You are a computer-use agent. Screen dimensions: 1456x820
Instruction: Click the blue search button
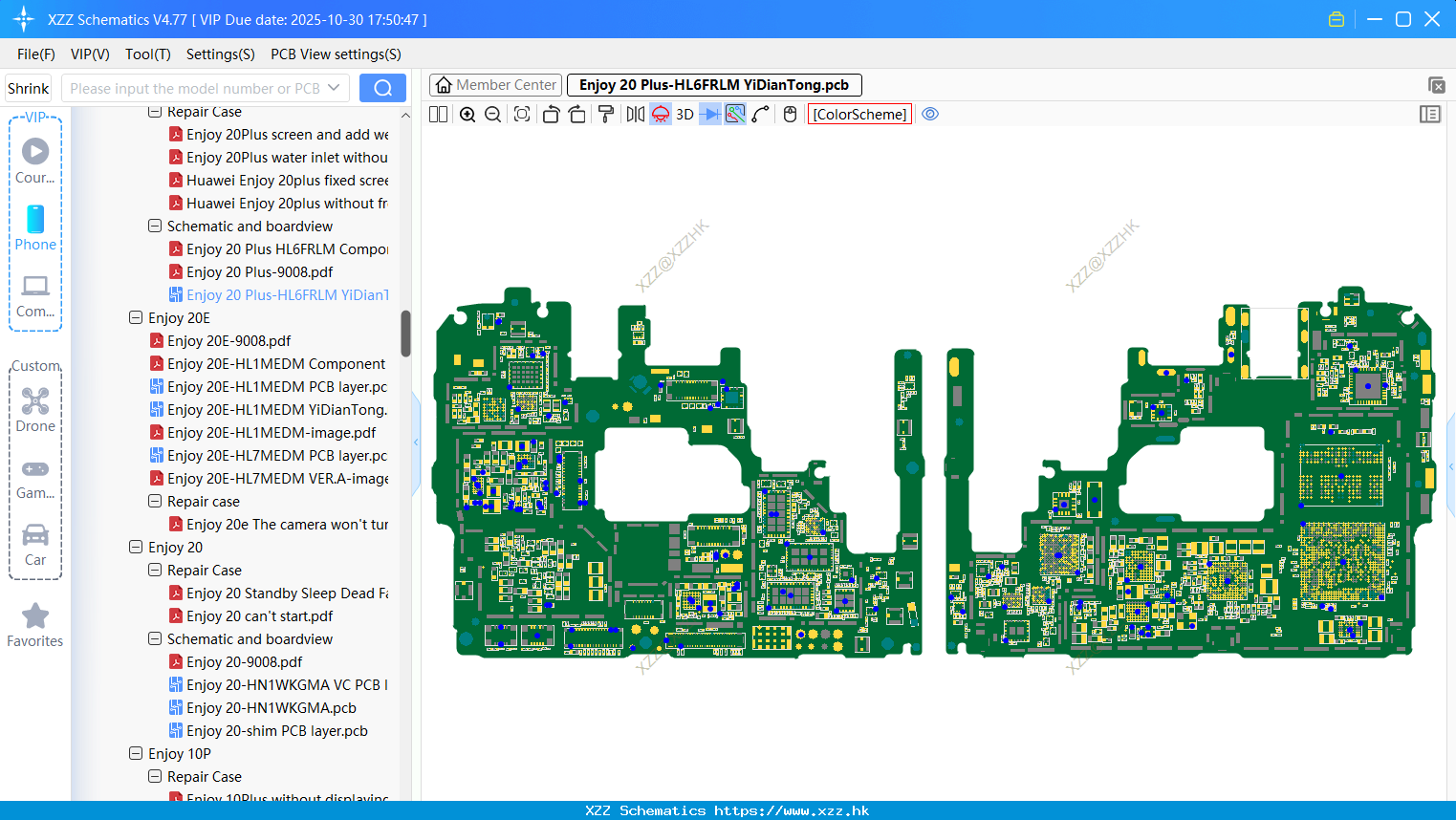[x=382, y=88]
